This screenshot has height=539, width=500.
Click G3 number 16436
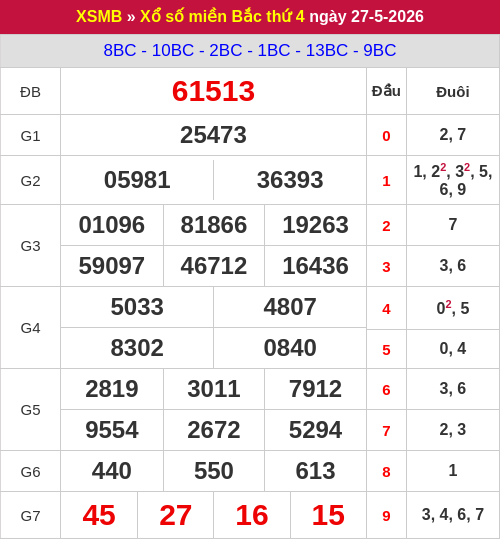point(315,266)
